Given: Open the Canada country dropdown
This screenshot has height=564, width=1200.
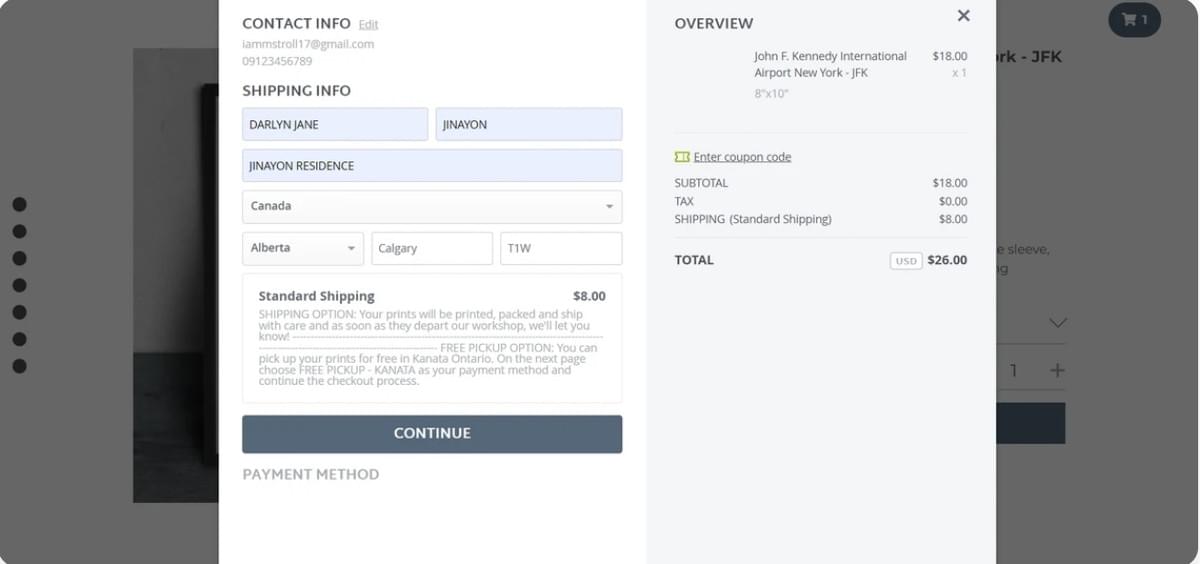Looking at the screenshot, I should (431, 206).
